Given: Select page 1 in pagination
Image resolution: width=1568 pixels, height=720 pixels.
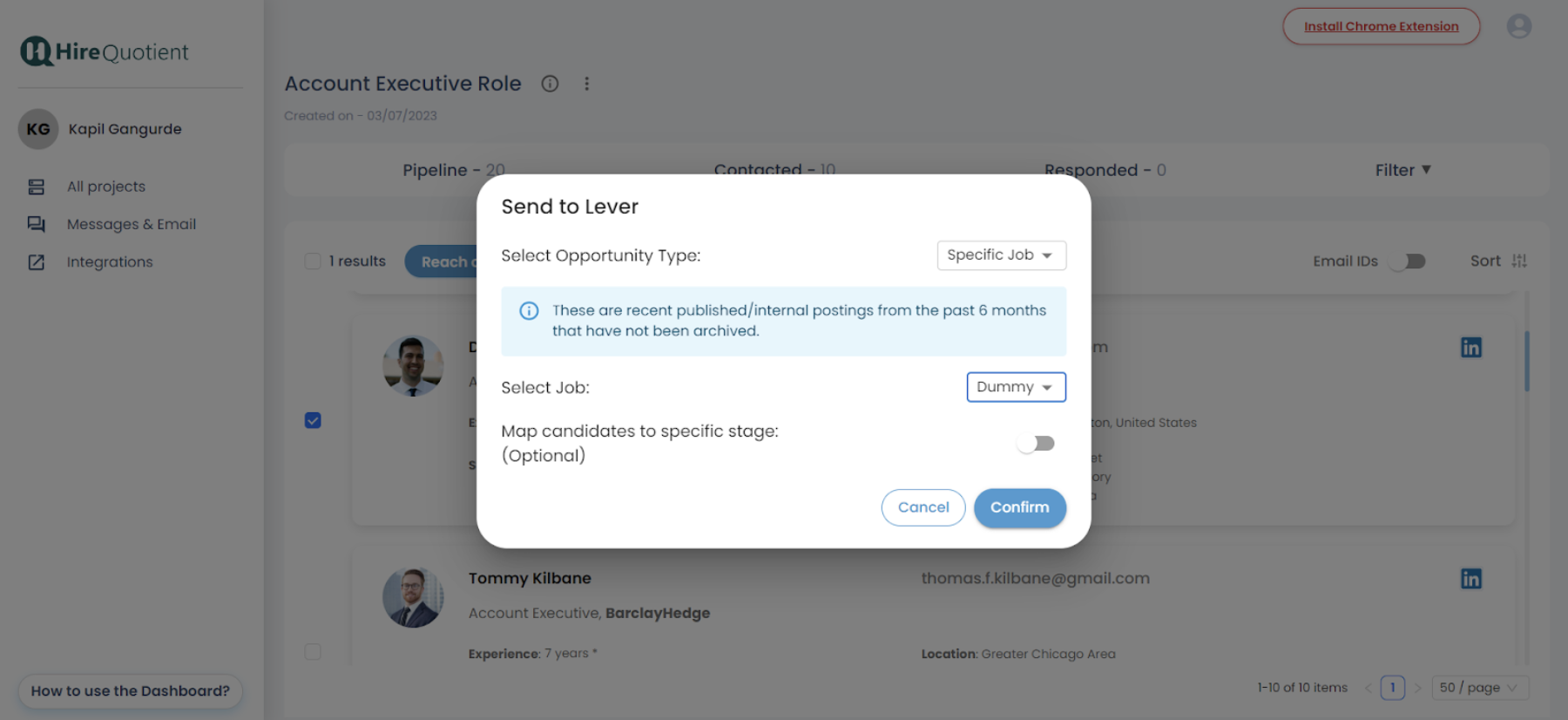Looking at the screenshot, I should 1393,688.
